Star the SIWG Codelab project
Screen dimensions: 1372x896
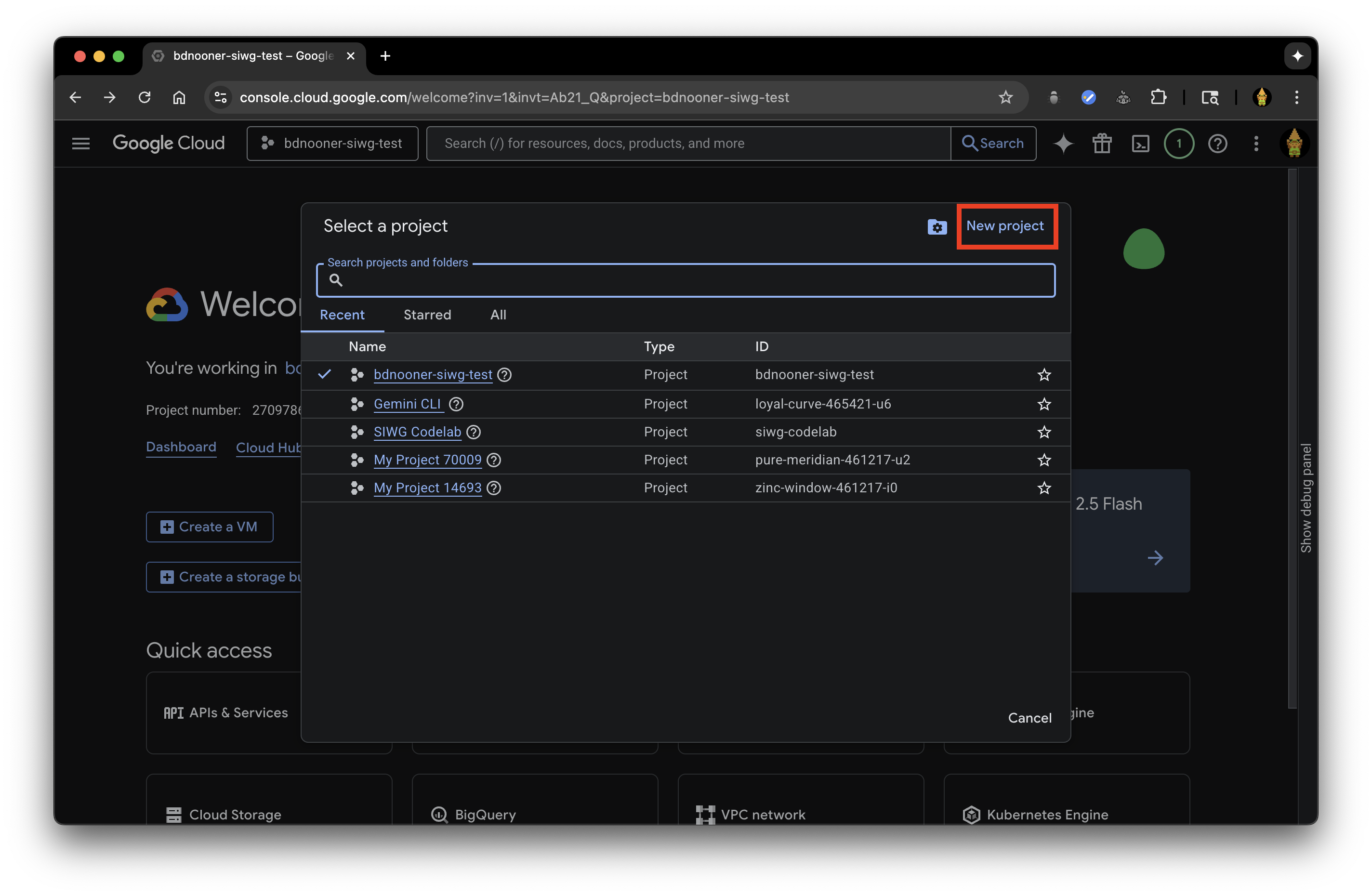tap(1044, 432)
